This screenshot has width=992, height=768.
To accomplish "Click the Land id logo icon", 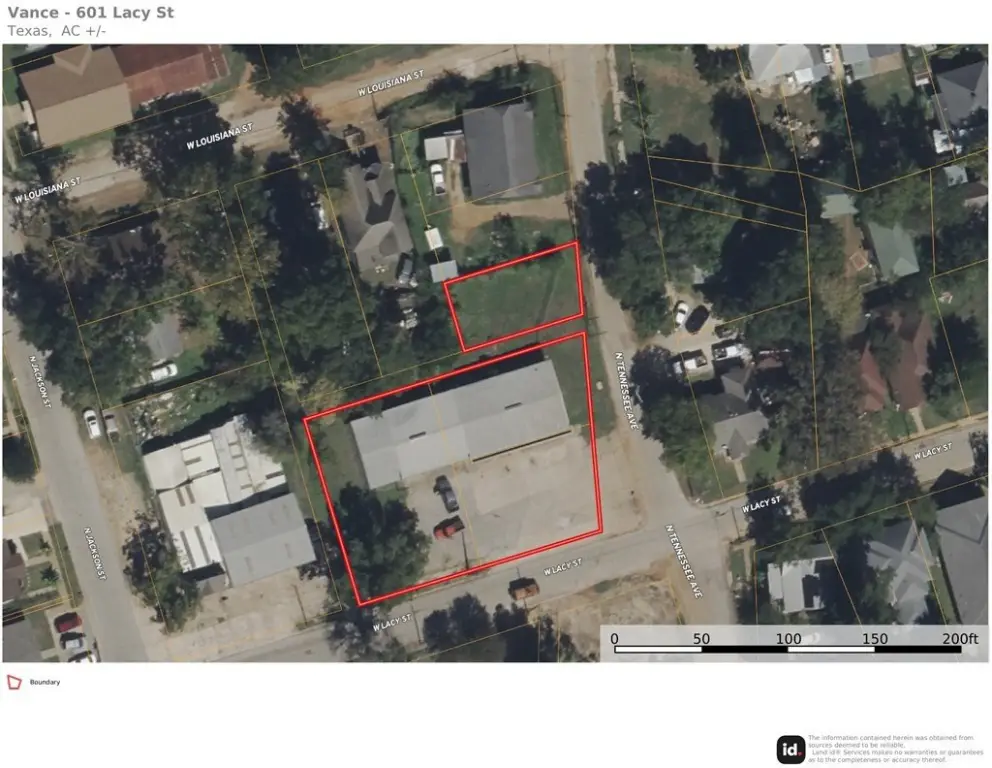I will click(x=791, y=750).
